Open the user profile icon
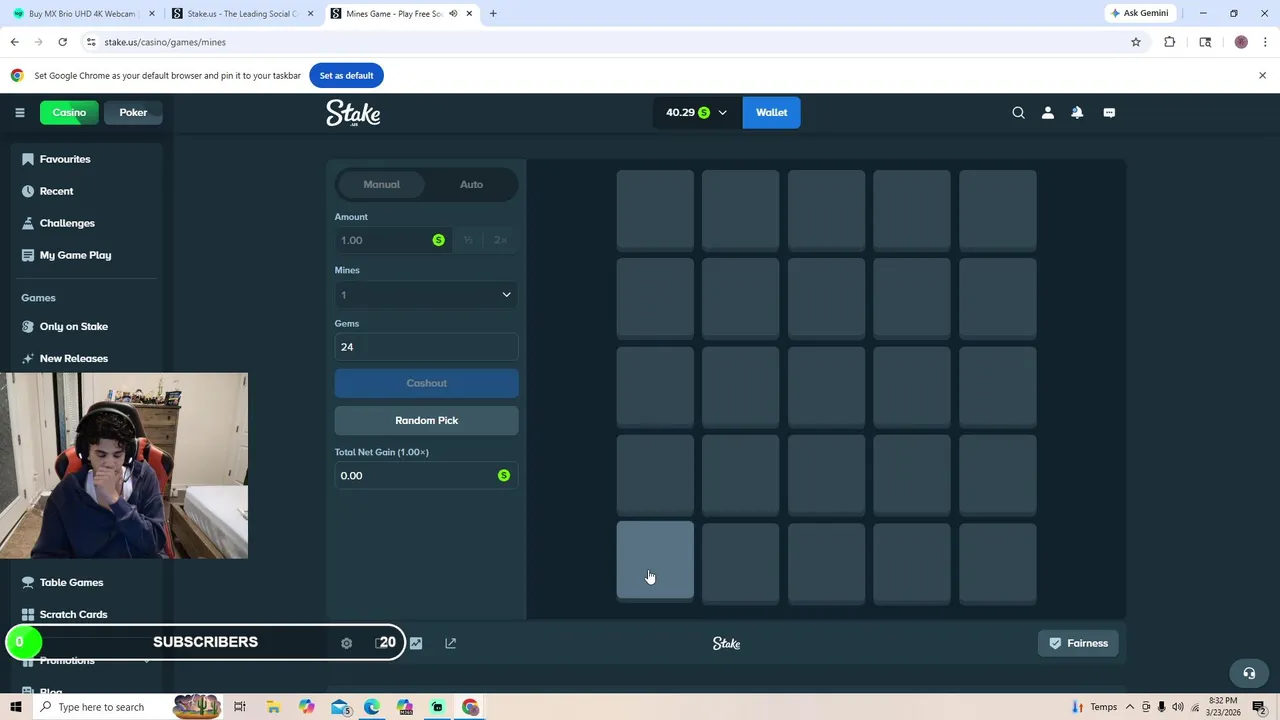The height and width of the screenshot is (720, 1280). point(1047,113)
